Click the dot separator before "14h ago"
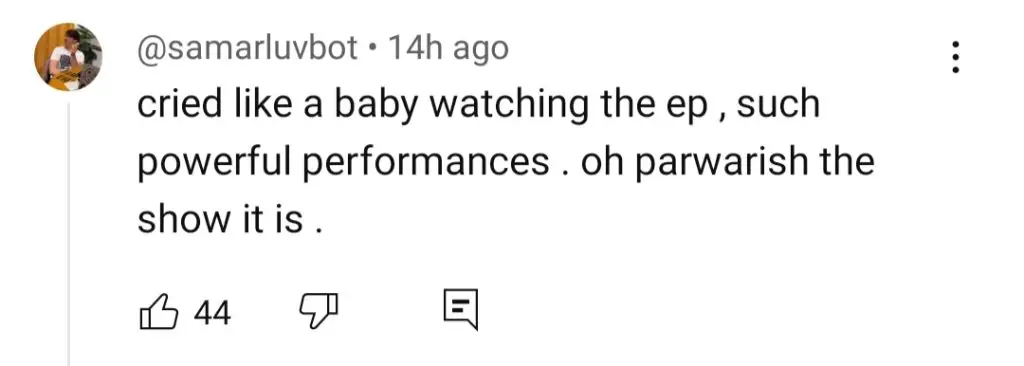Viewport: 1024px width, 366px height. (373, 49)
